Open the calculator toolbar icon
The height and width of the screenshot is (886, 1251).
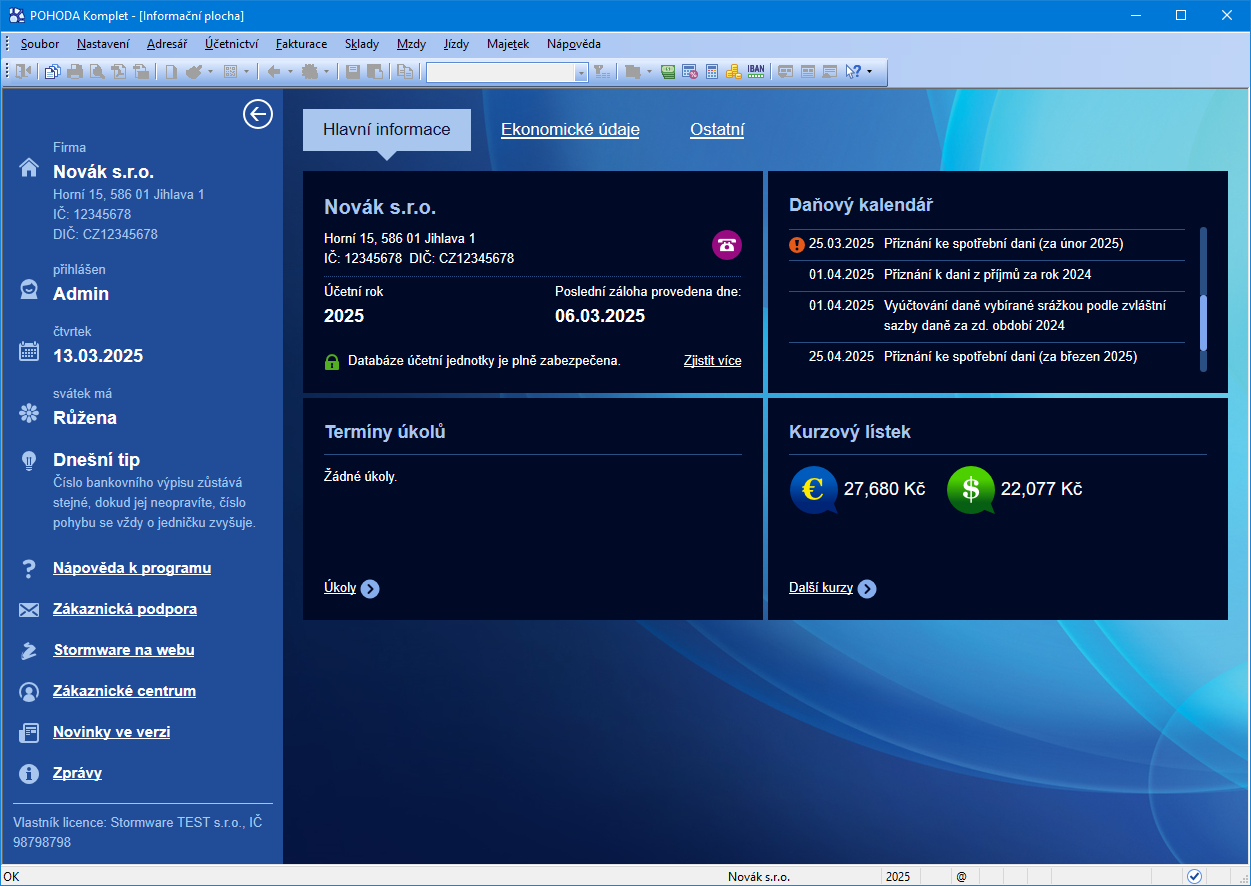(x=712, y=72)
